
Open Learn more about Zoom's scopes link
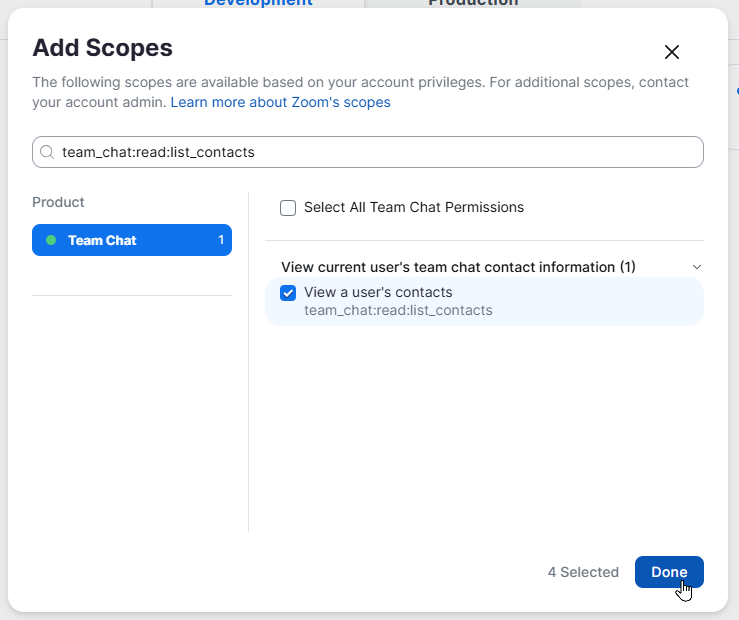tap(280, 102)
